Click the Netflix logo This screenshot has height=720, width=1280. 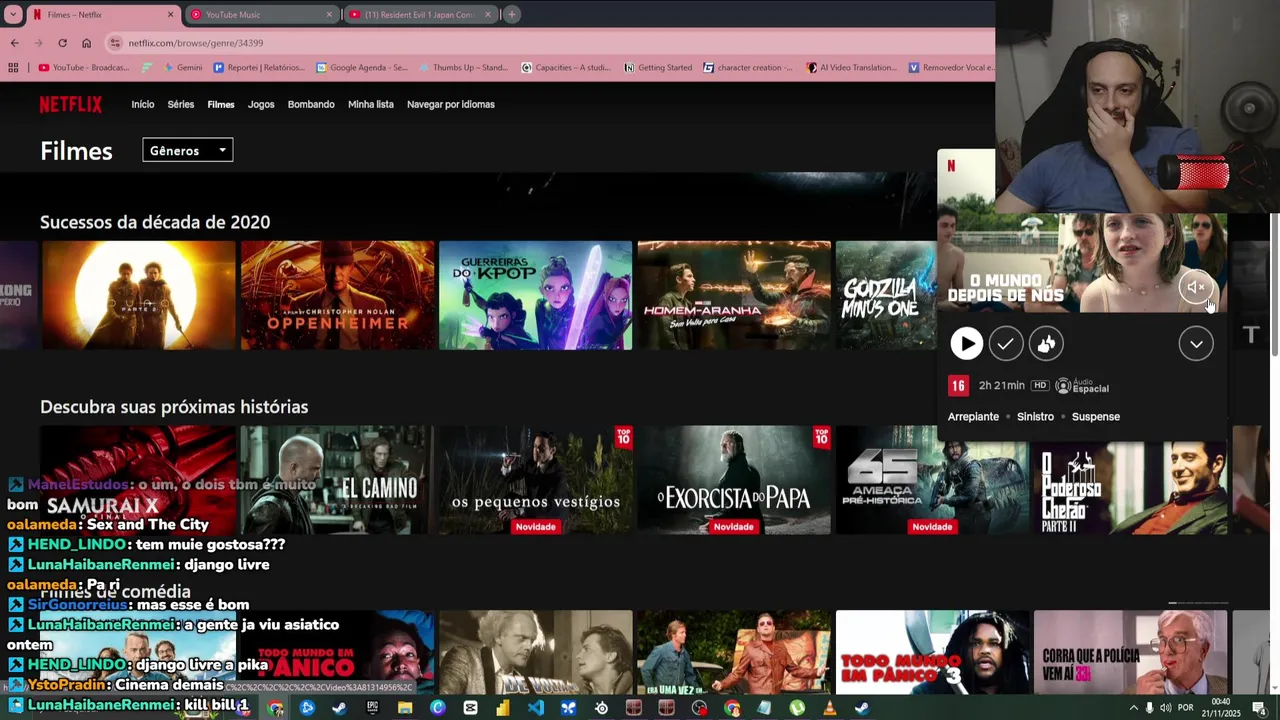[70, 104]
